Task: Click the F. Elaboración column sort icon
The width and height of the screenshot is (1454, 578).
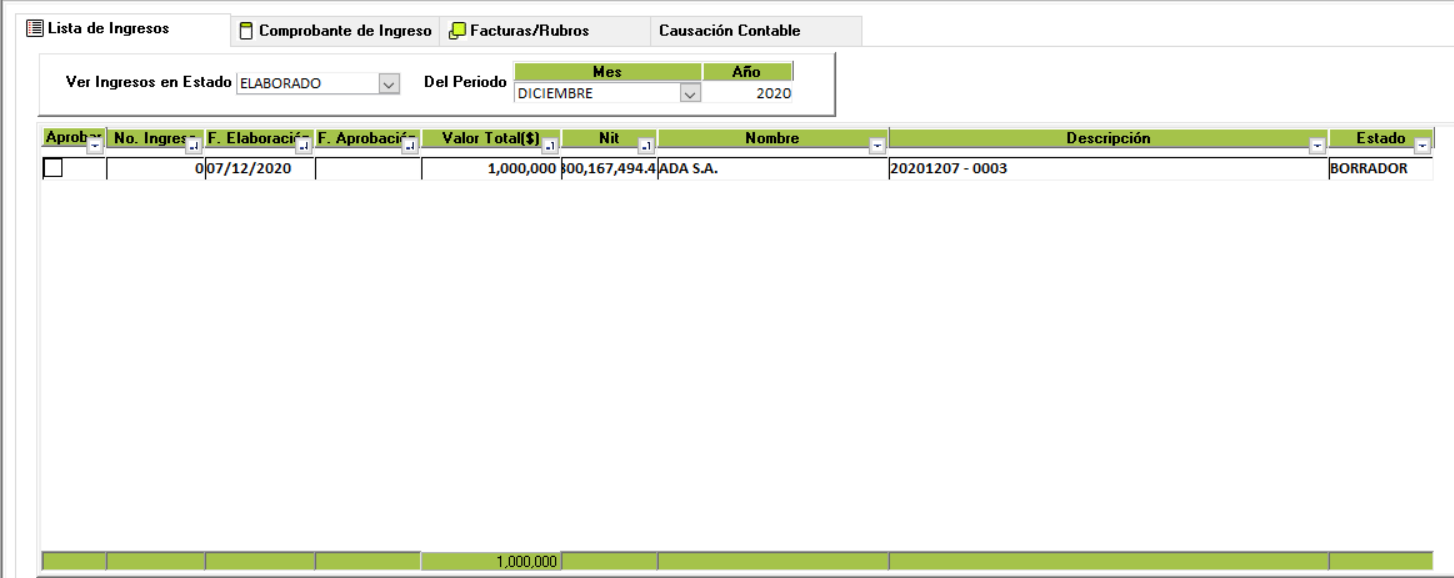Action: [304, 146]
